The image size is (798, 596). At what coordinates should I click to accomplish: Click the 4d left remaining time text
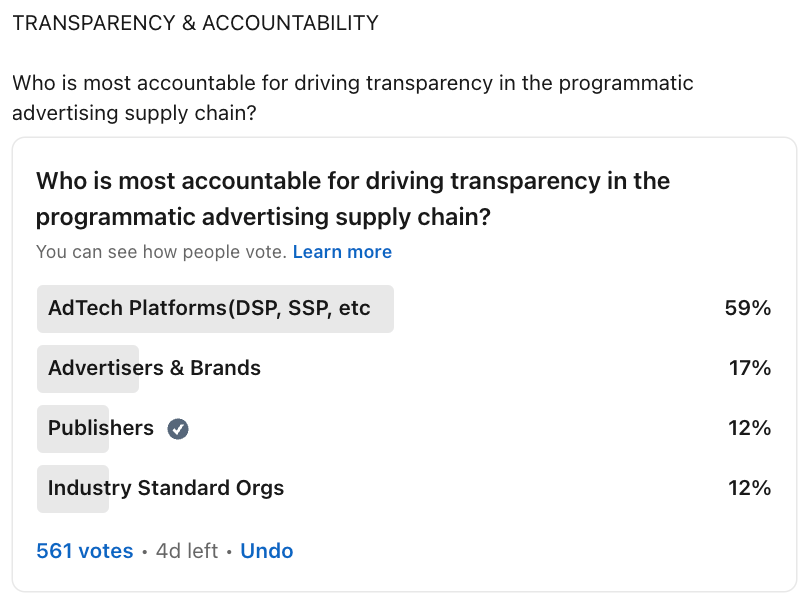point(187,551)
